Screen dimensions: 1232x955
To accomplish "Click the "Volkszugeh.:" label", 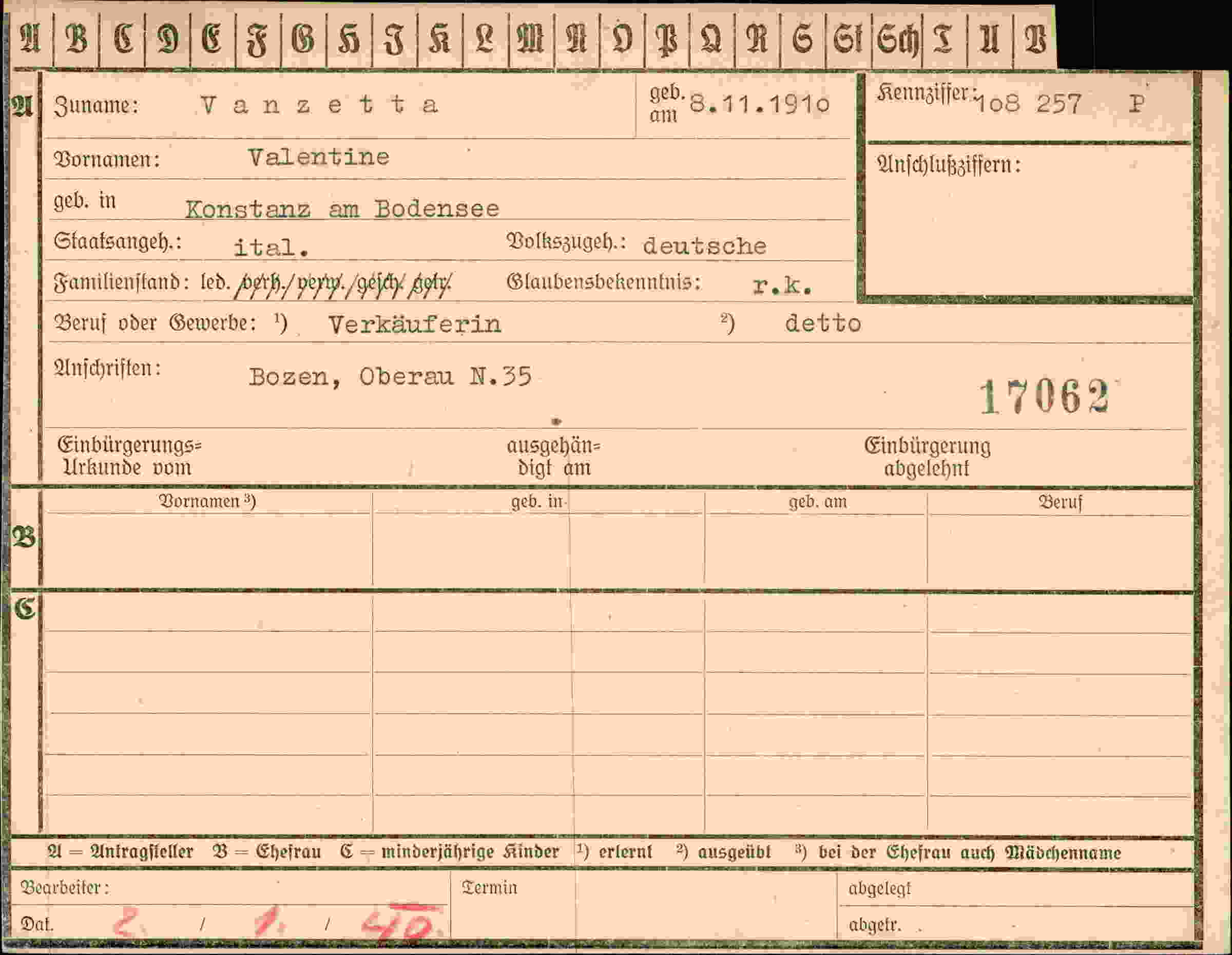I will (566, 242).
